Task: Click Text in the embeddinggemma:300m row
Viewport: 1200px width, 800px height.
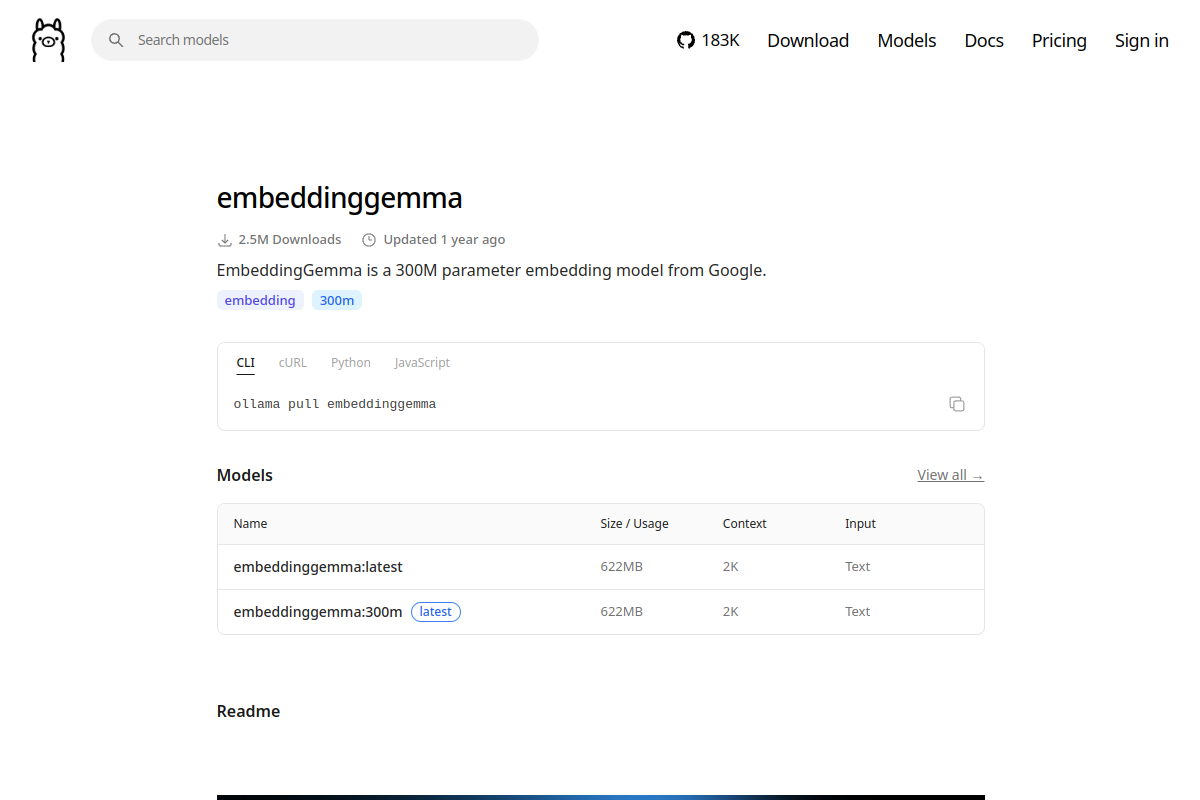Action: (858, 612)
